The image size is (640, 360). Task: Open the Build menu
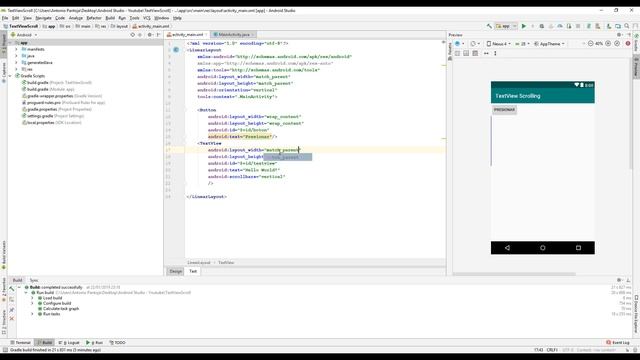pos(110,18)
